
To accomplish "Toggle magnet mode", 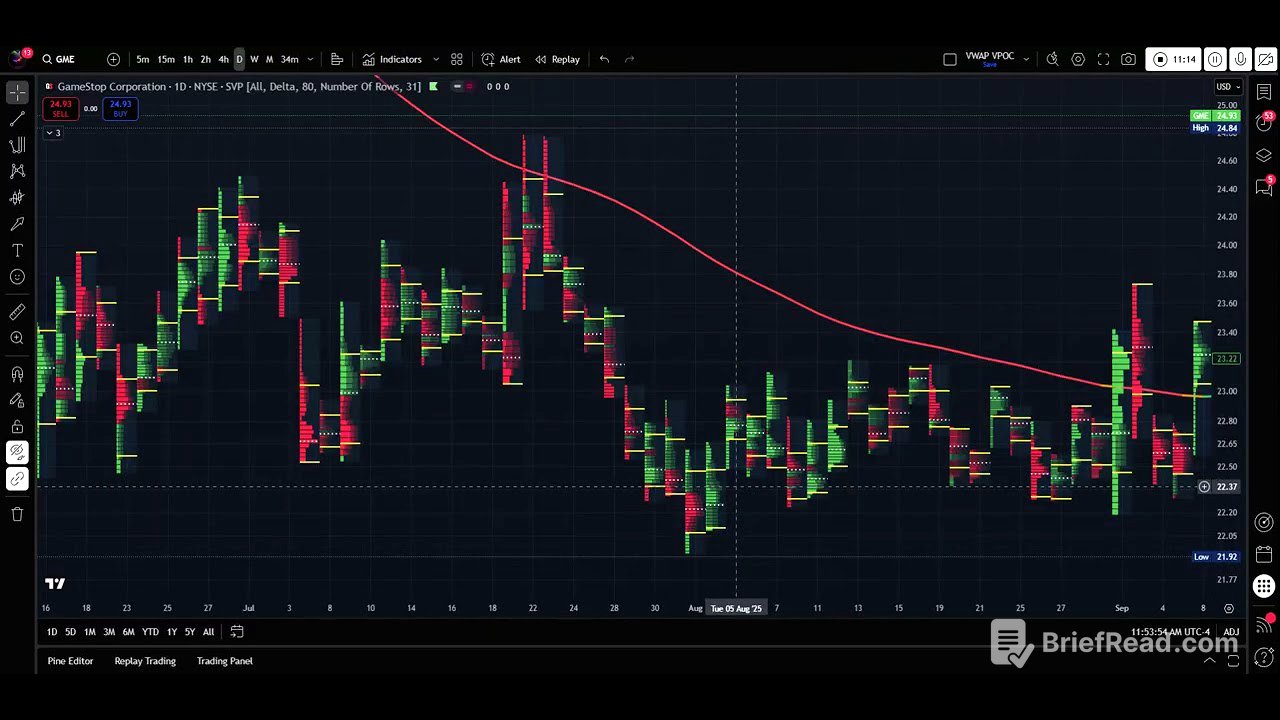I will [x=17, y=374].
